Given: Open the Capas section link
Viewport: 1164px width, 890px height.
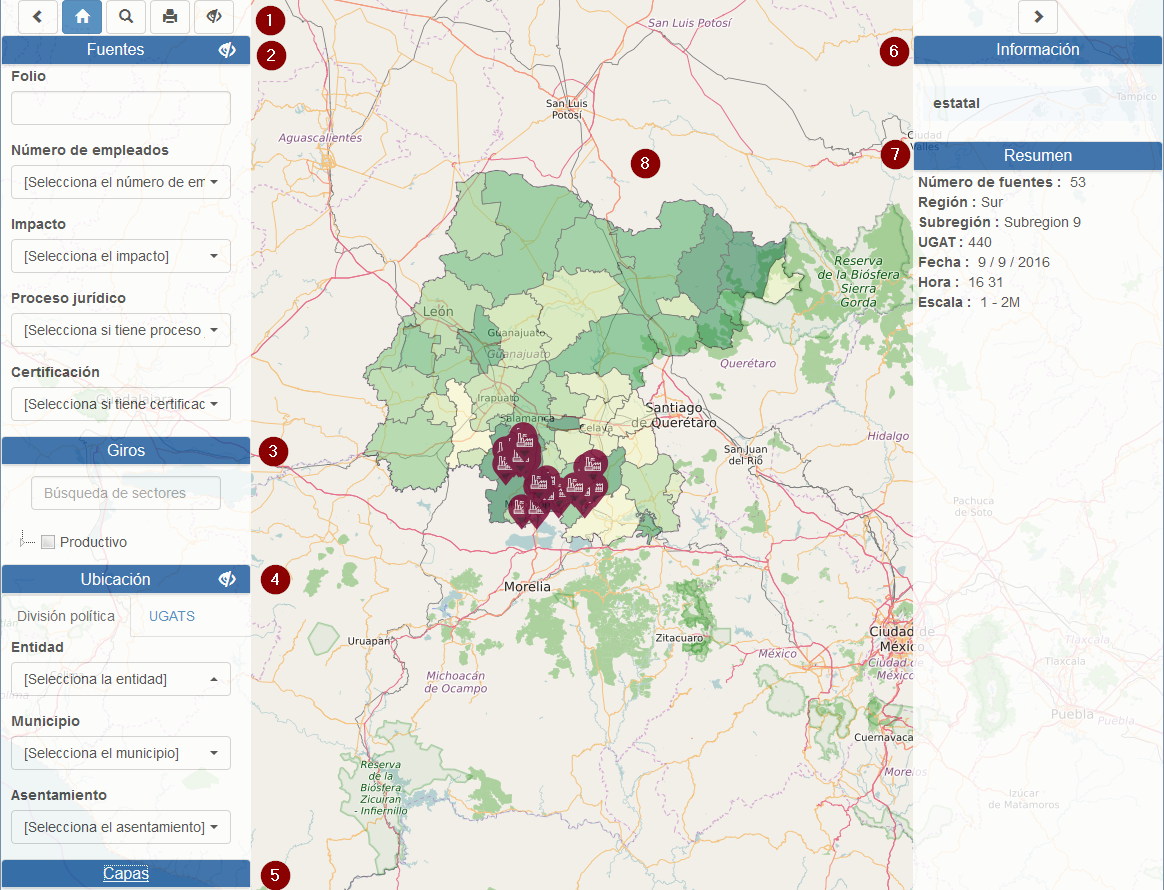Looking at the screenshot, I should (x=126, y=874).
